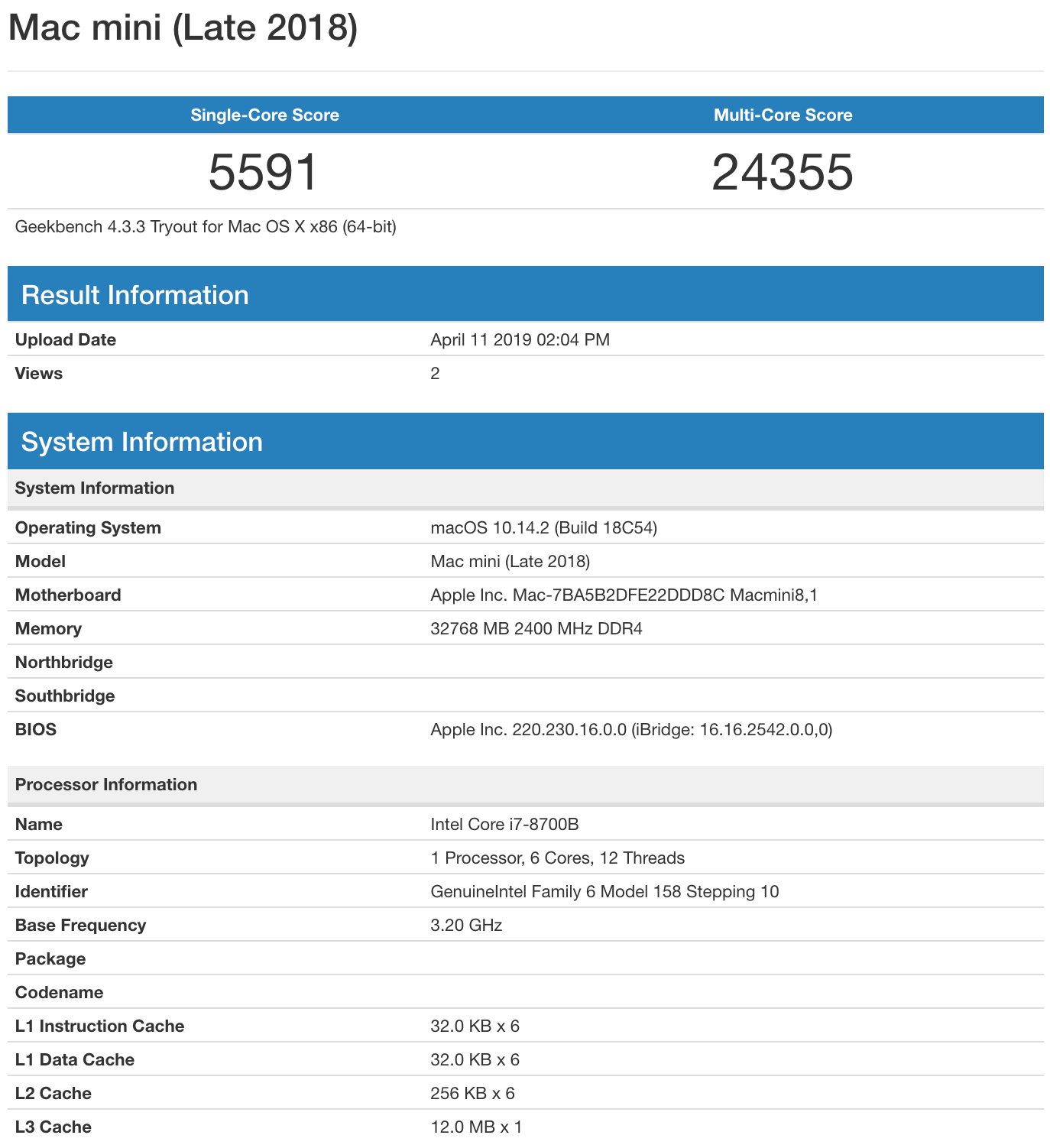1050x1148 pixels.
Task: Select the 1 Processor, 6 Cores, 12 Threads value
Action: 558,858
